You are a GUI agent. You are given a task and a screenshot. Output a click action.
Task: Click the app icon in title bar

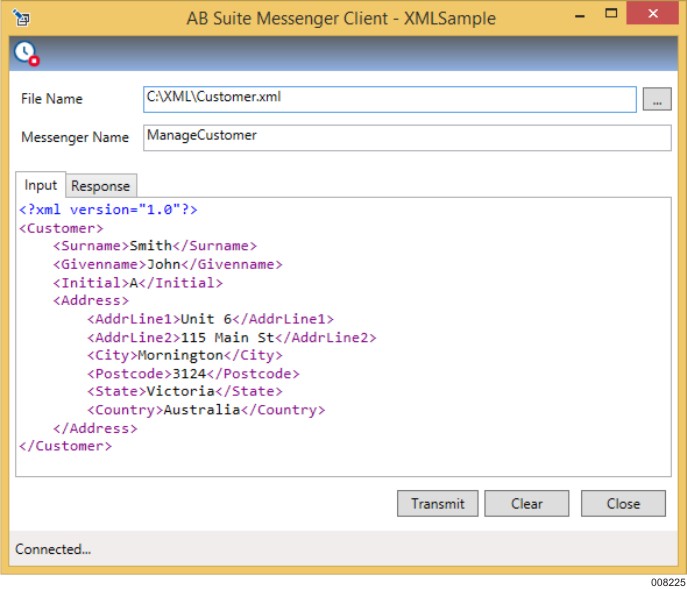click(21, 17)
